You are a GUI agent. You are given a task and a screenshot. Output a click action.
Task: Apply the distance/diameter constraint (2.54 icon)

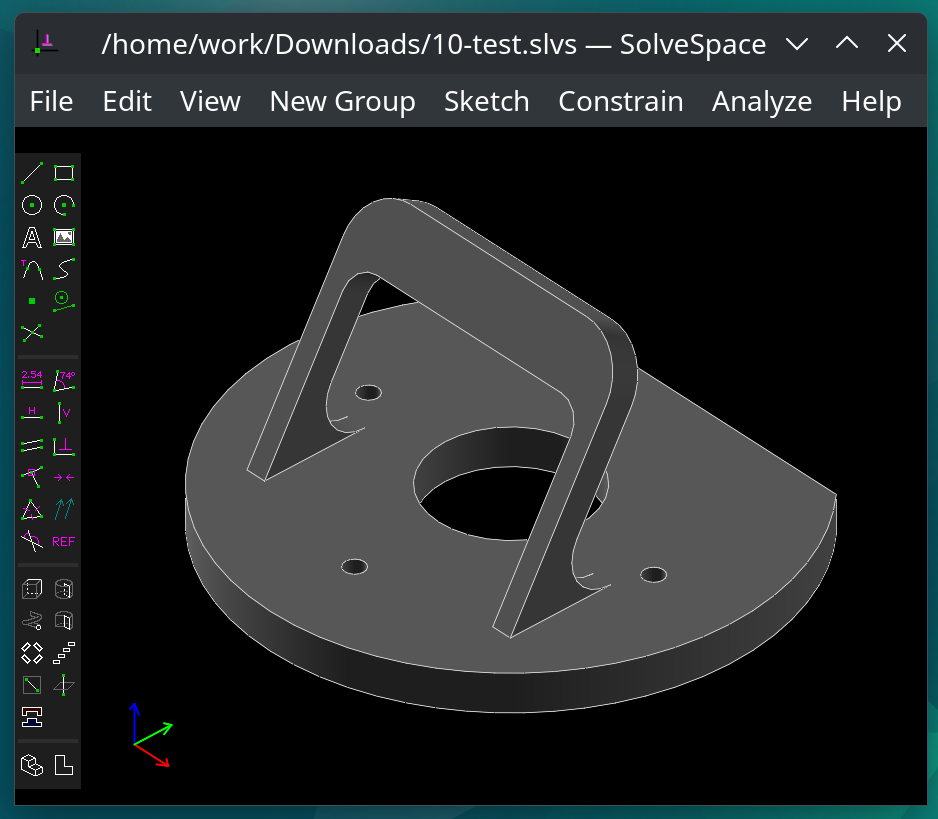tap(32, 379)
